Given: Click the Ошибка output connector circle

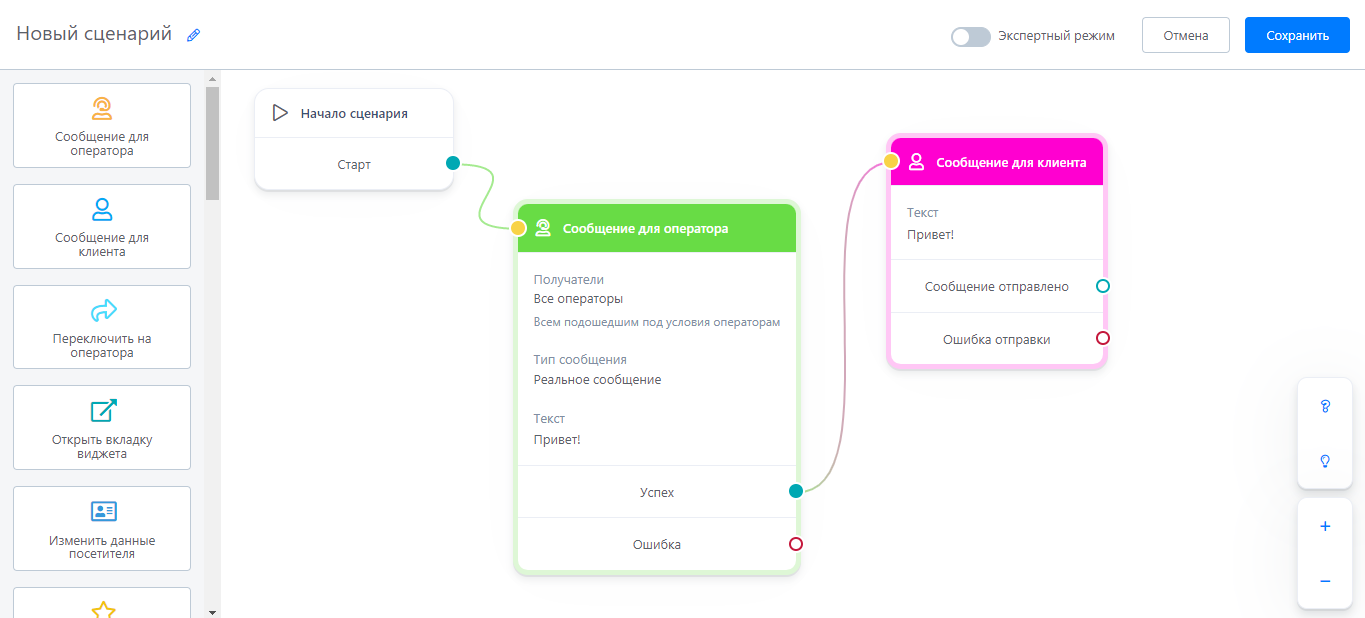Looking at the screenshot, I should click(796, 544).
